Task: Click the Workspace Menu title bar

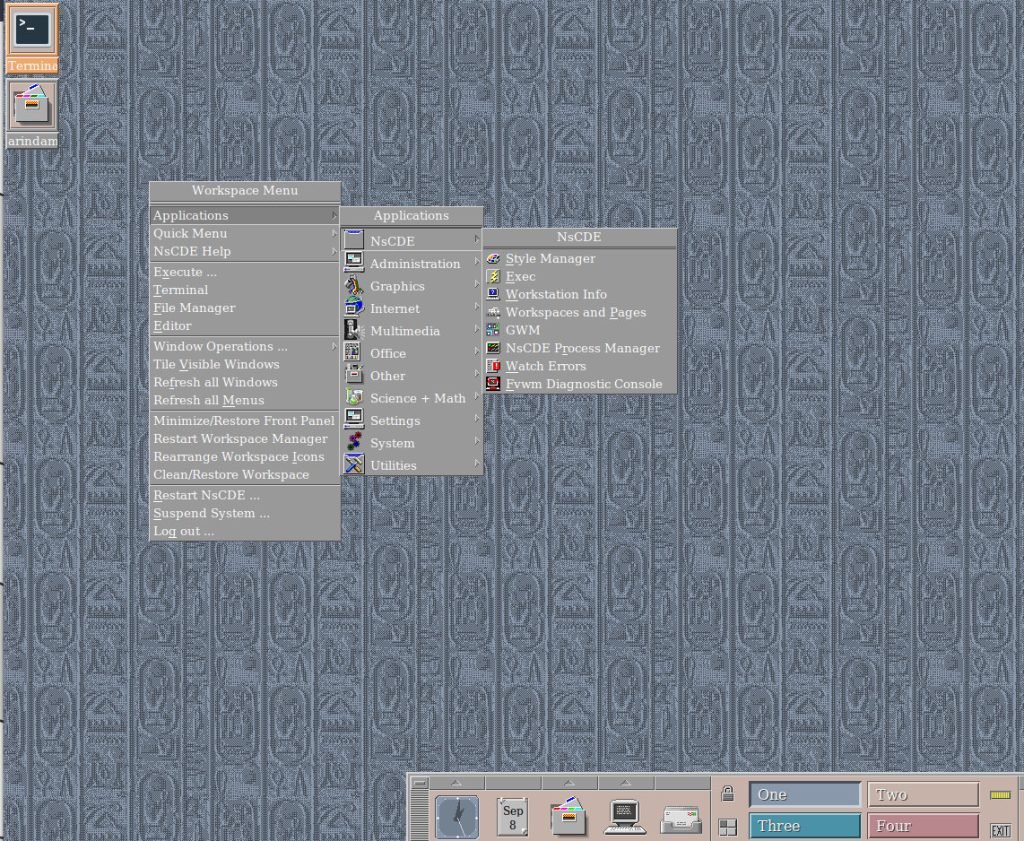Action: point(245,191)
